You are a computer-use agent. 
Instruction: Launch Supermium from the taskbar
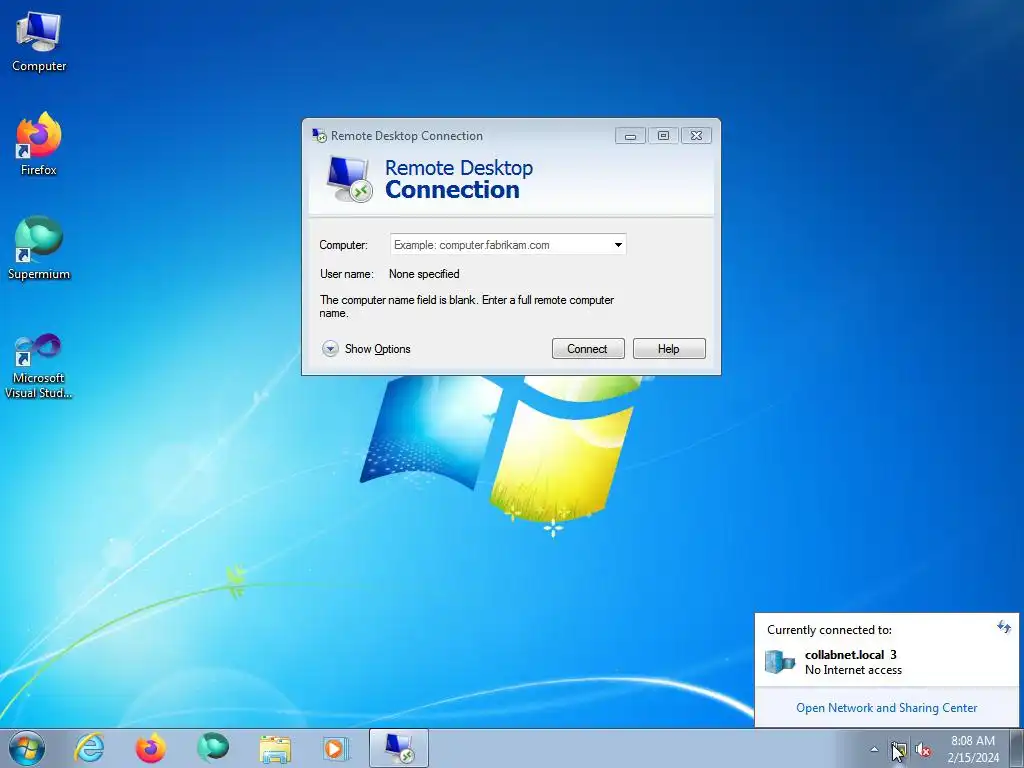213,748
